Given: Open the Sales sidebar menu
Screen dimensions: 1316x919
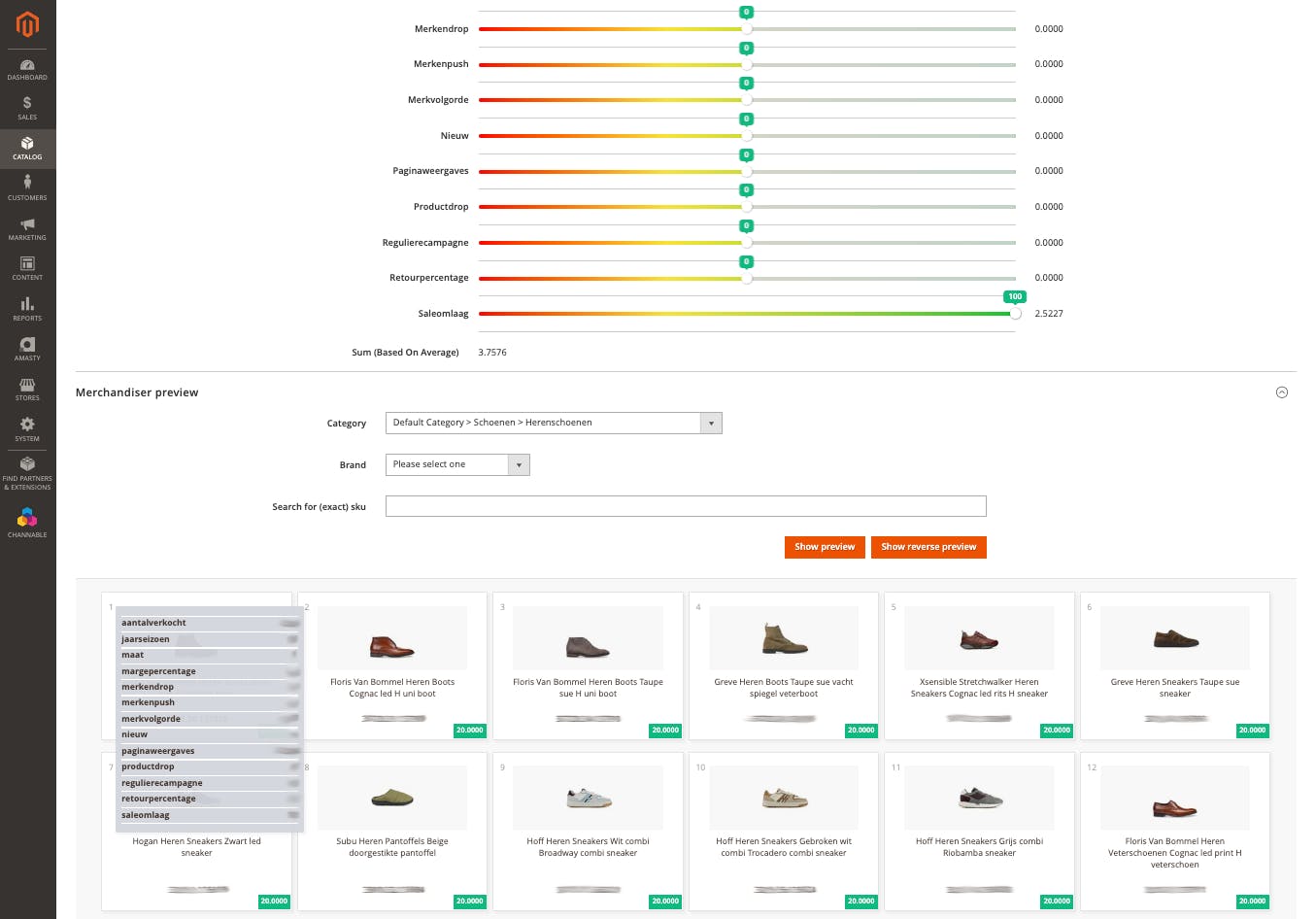Looking at the screenshot, I should tap(27, 109).
